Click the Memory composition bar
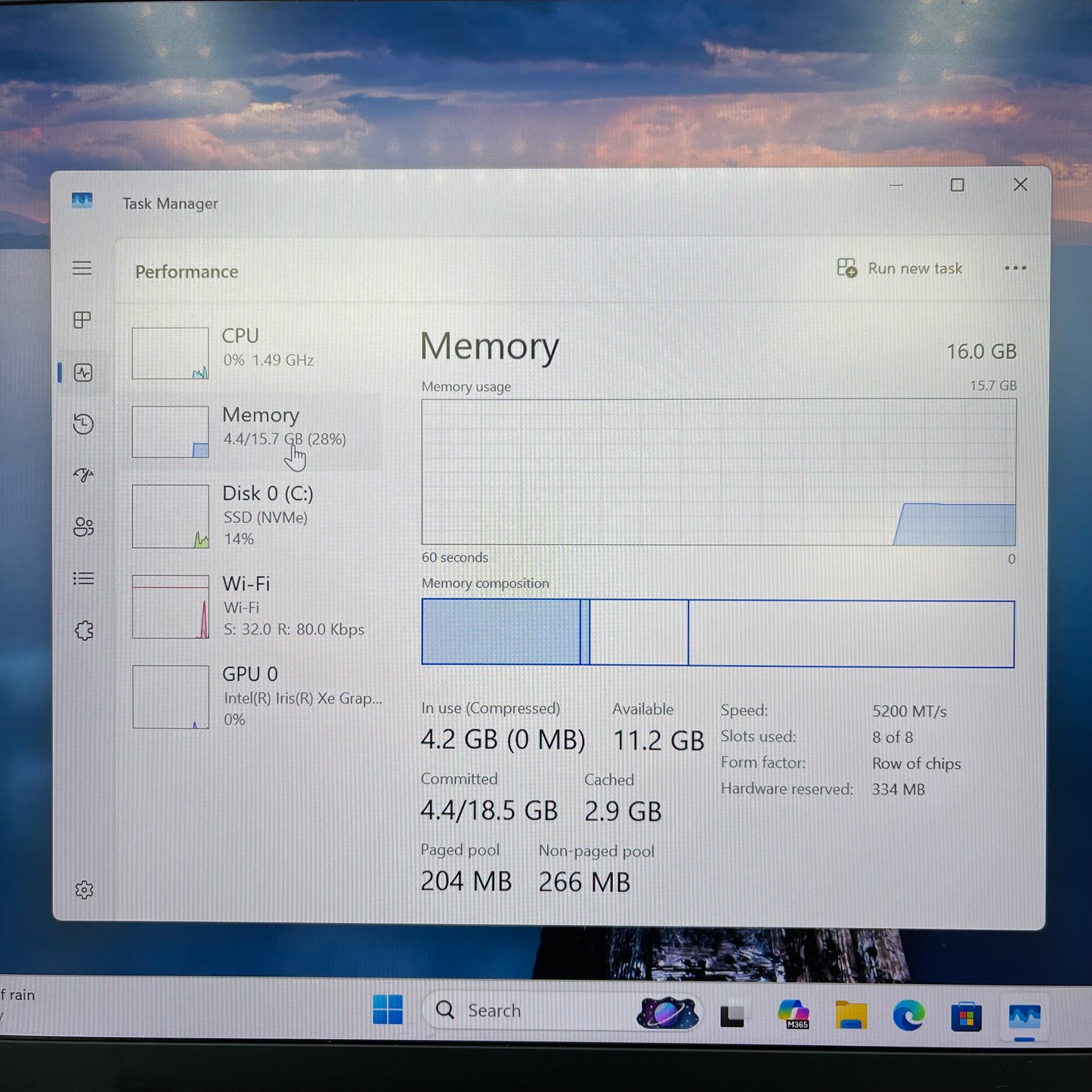The width and height of the screenshot is (1092, 1092). pyautogui.click(x=717, y=633)
